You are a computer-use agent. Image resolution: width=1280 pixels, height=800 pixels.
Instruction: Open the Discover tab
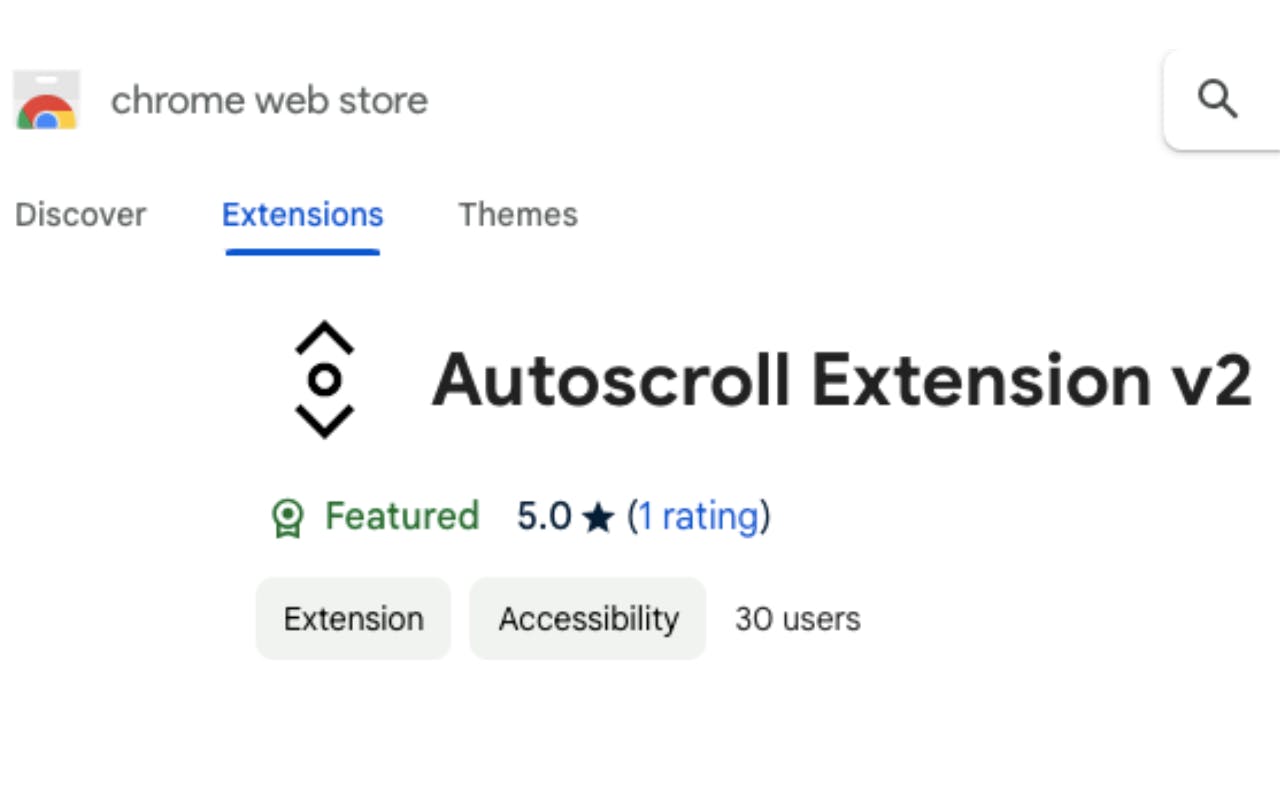tap(80, 215)
